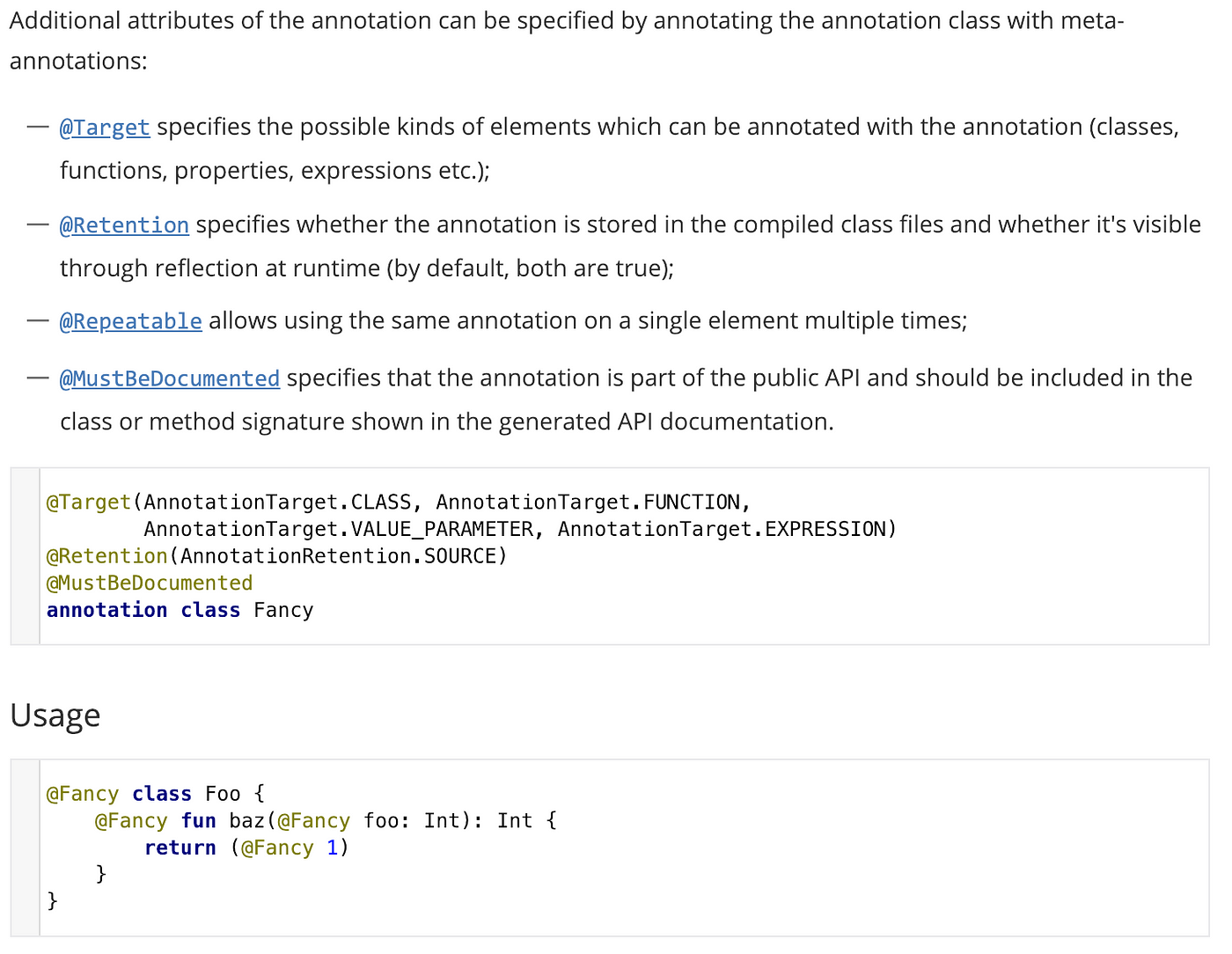Click the gutter of the Usage code block

click(25, 848)
